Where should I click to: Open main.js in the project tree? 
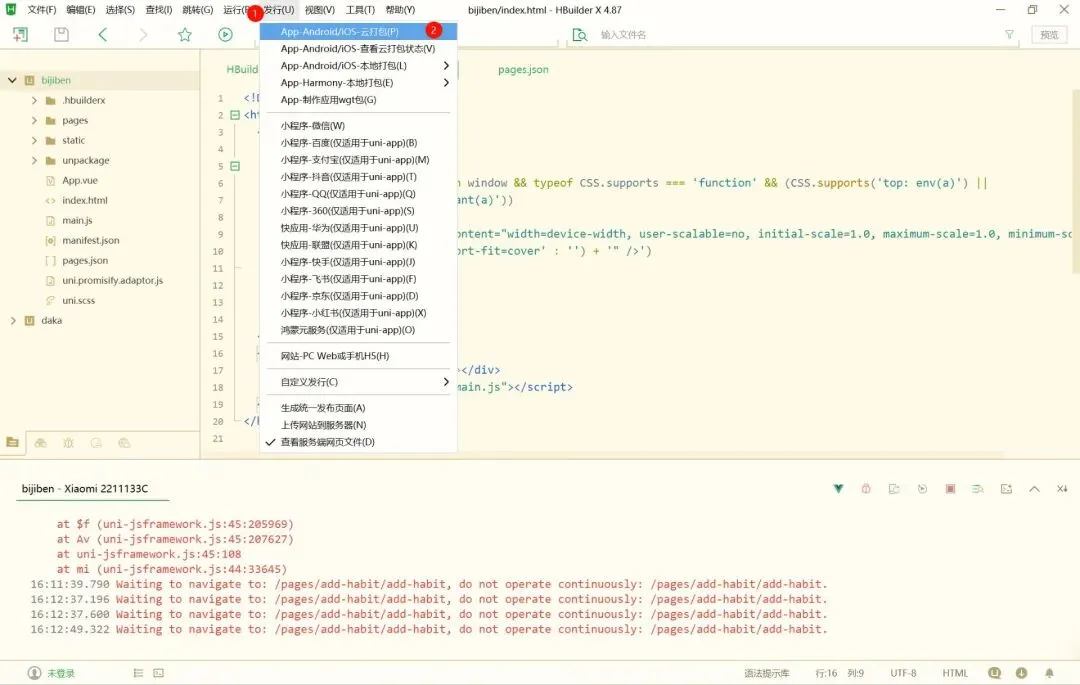77,220
